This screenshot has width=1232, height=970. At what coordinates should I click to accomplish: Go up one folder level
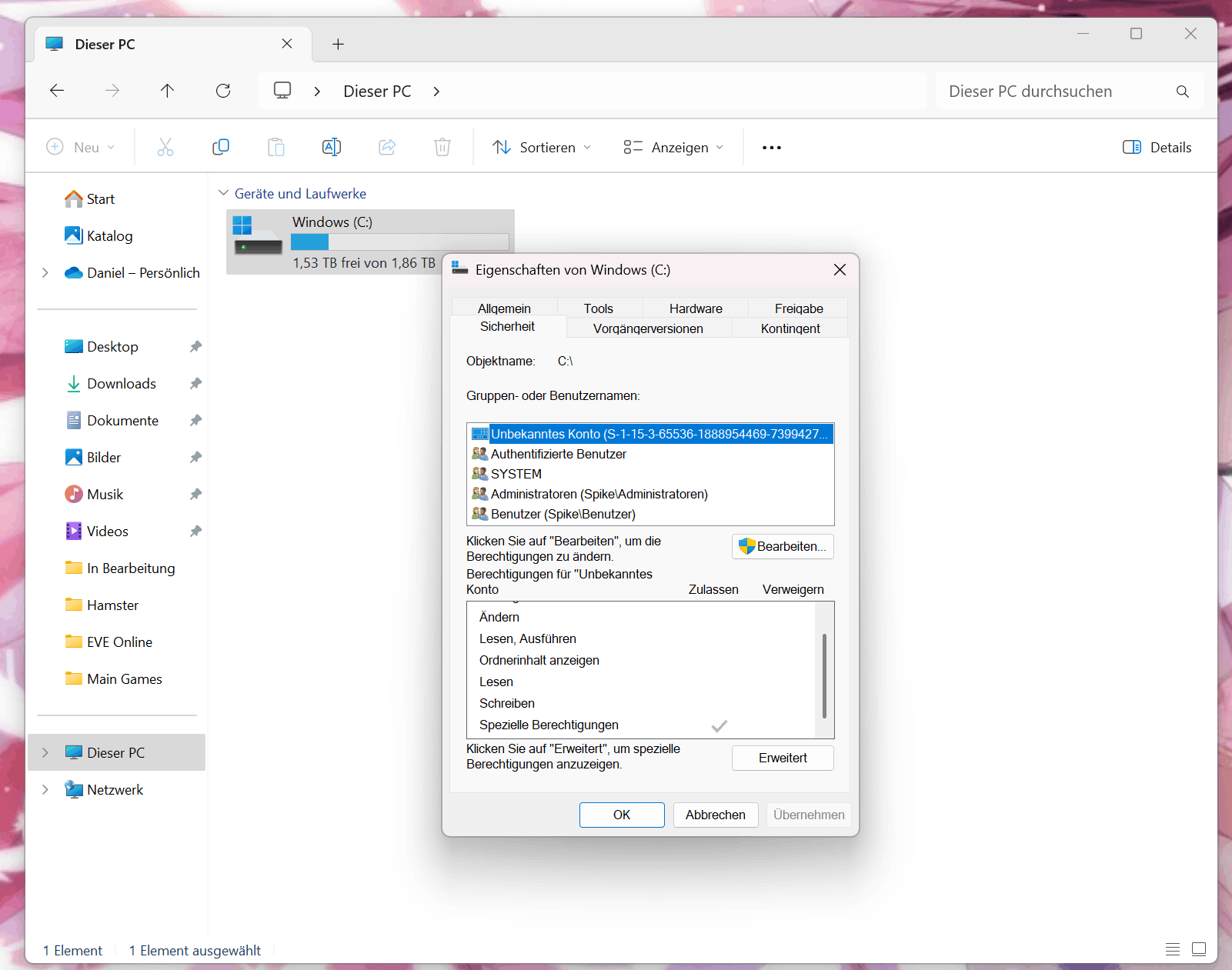pyautogui.click(x=167, y=91)
